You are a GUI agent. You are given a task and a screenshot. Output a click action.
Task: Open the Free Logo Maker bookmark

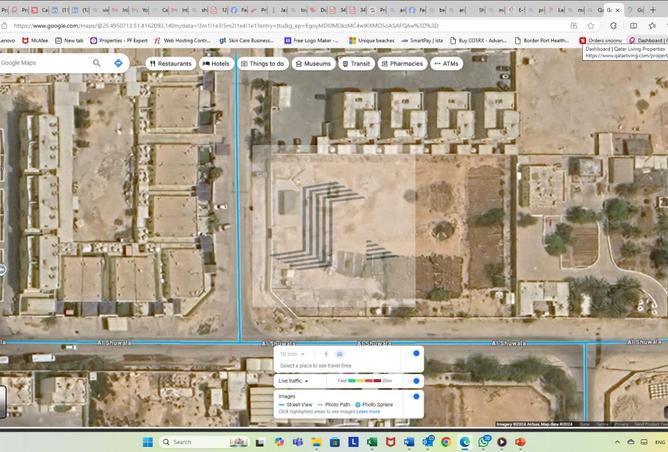[x=311, y=40]
